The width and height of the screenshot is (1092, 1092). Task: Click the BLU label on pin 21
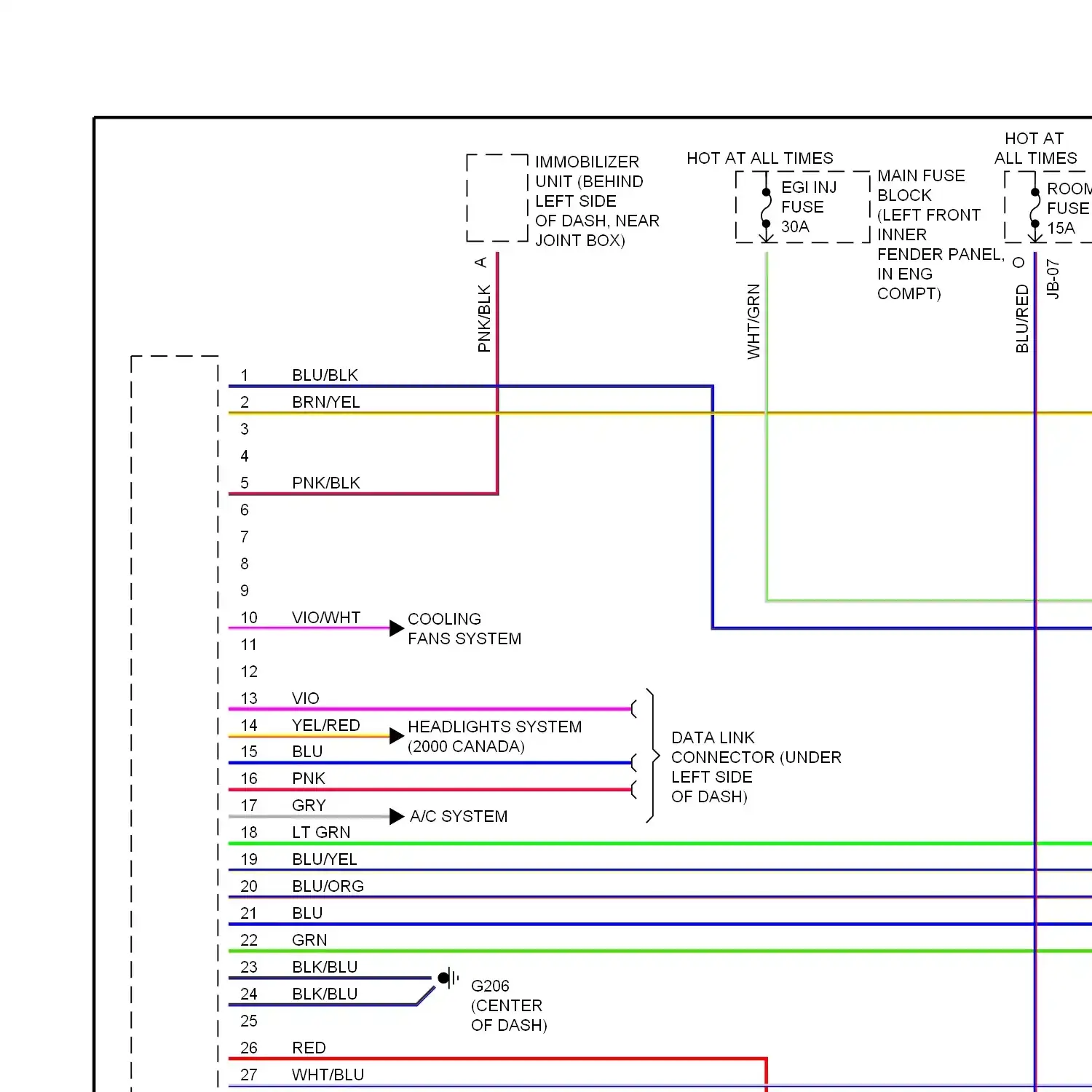tap(307, 913)
